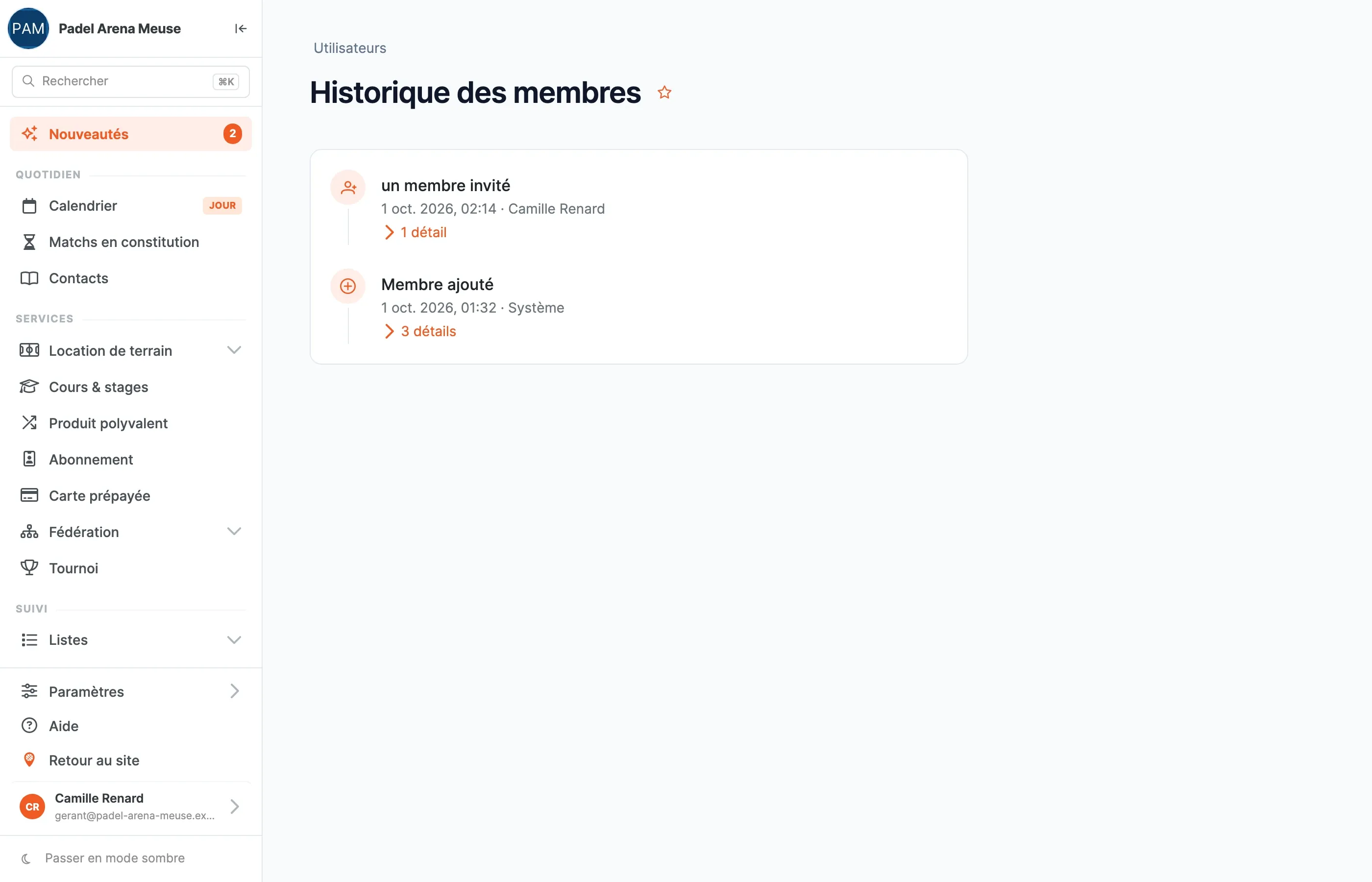Image resolution: width=1372 pixels, height=882 pixels.
Task: Open the Camille Renard account menu chevron
Action: tap(234, 807)
